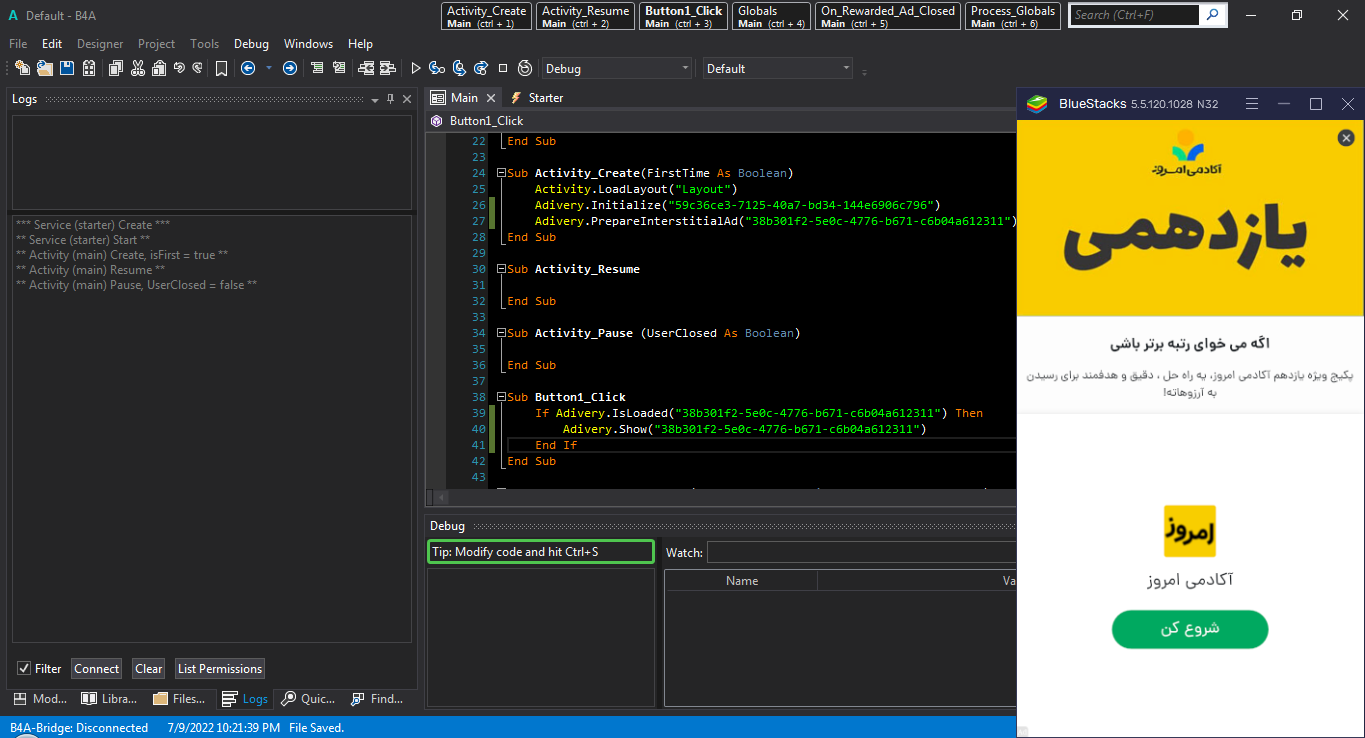Viewport: 1365px width, 738px height.
Task: Collapse the Activity_Create sub fold marker
Action: pos(499,173)
